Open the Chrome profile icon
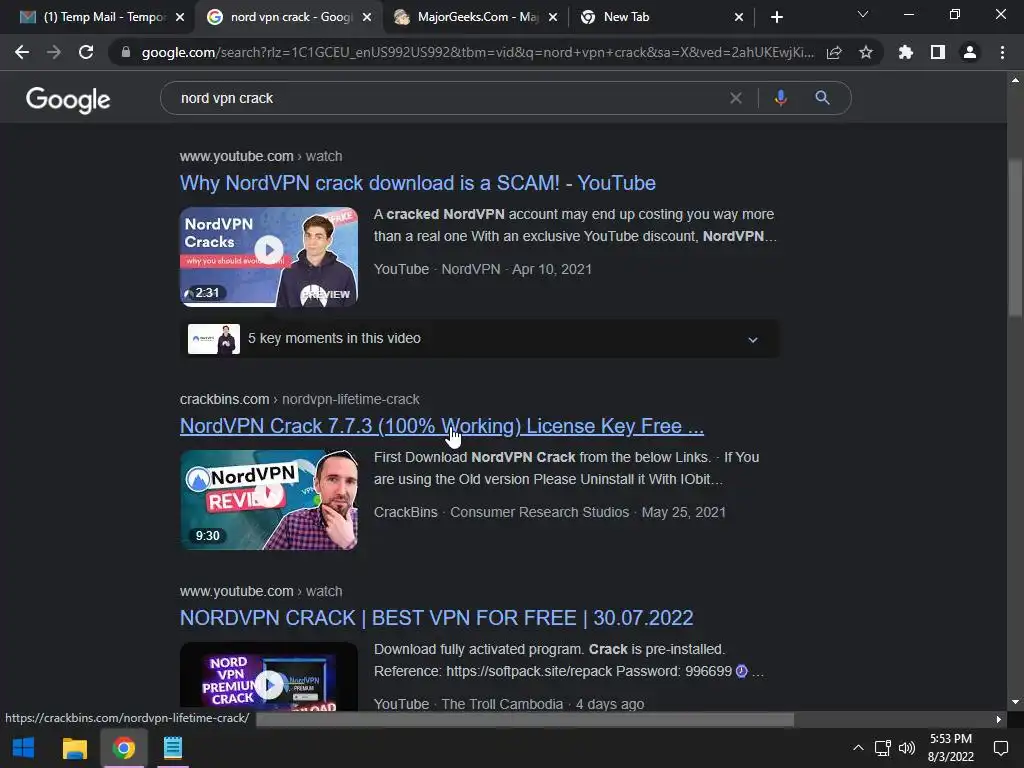Image resolution: width=1024 pixels, height=768 pixels. tap(970, 52)
